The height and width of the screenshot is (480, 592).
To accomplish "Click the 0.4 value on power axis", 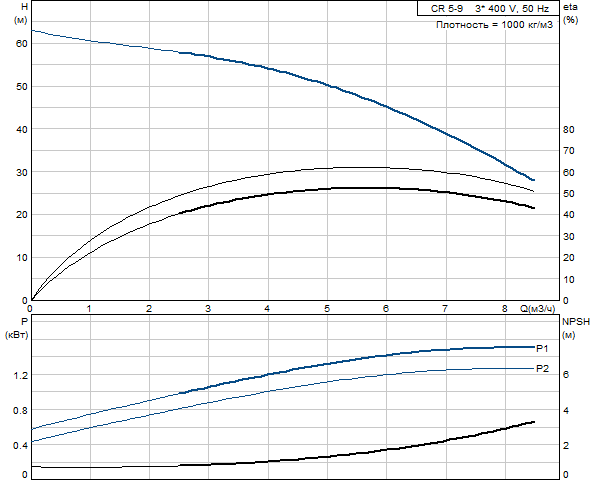I will click(x=20, y=446).
